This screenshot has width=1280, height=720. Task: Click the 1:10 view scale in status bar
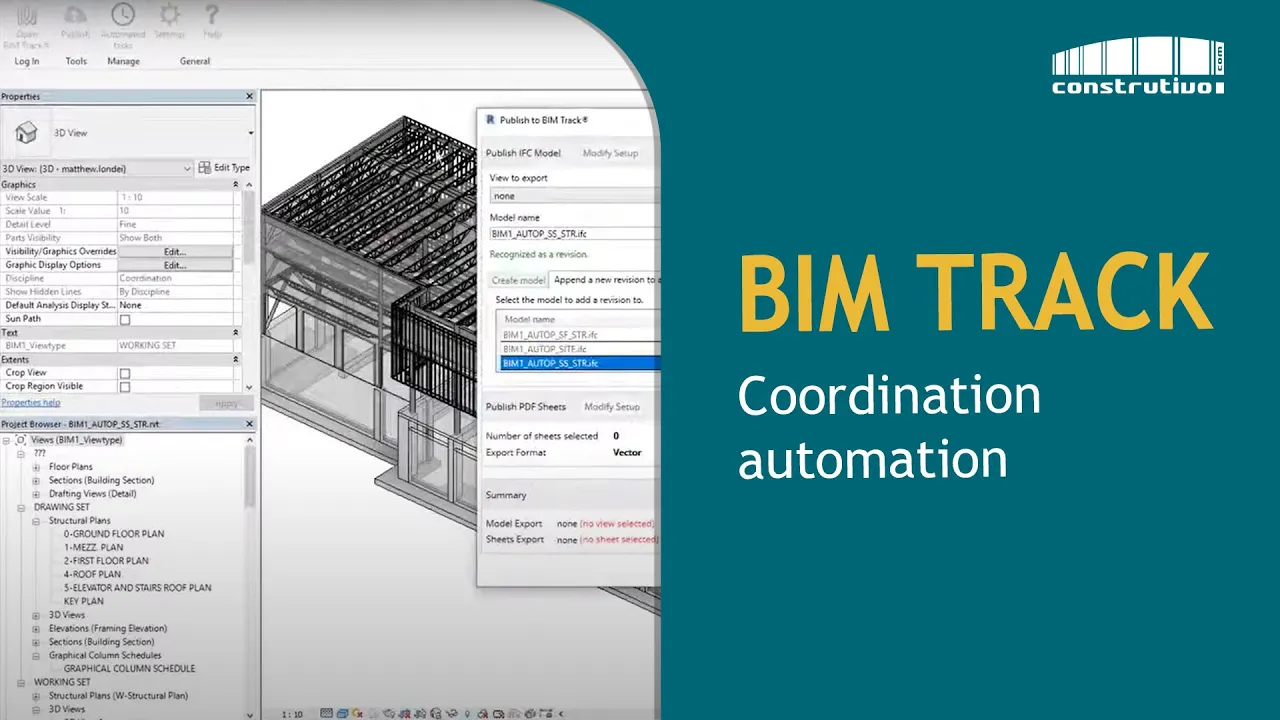pos(291,714)
